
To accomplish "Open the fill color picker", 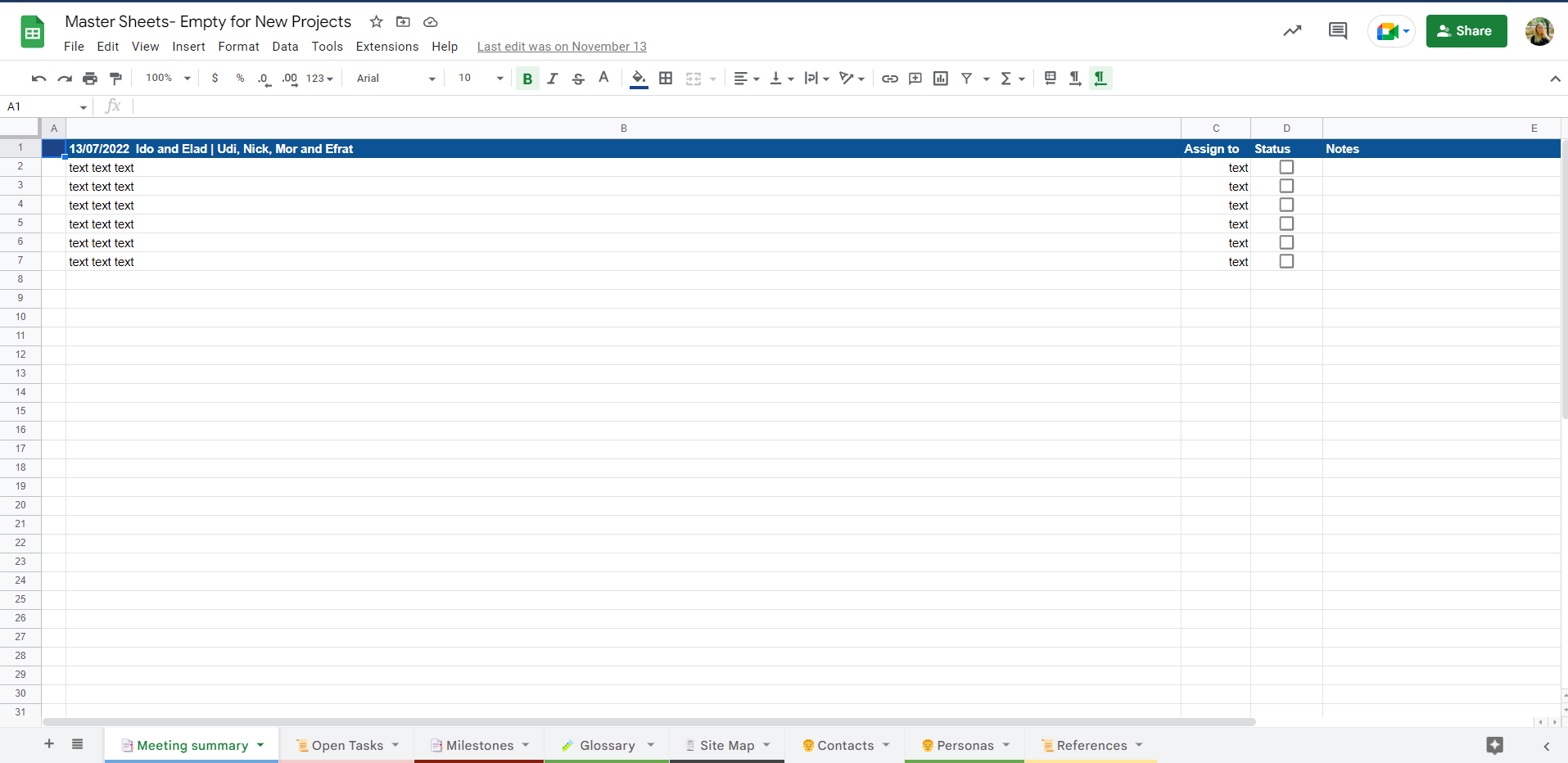I will (x=639, y=79).
